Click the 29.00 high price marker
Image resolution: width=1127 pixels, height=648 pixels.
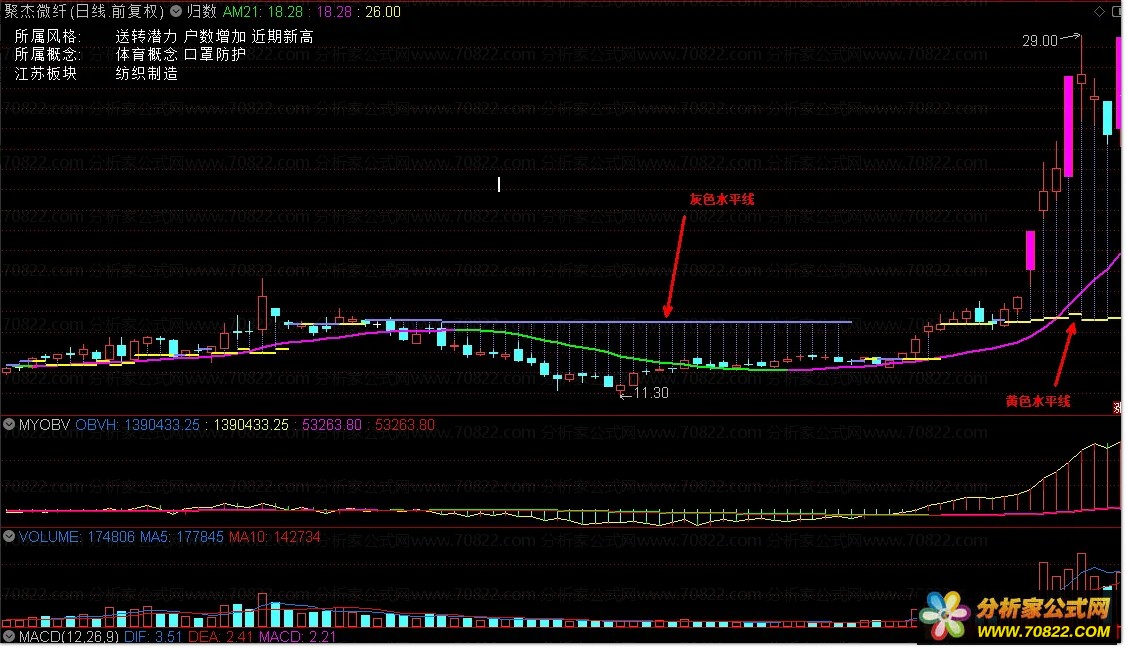point(1040,41)
